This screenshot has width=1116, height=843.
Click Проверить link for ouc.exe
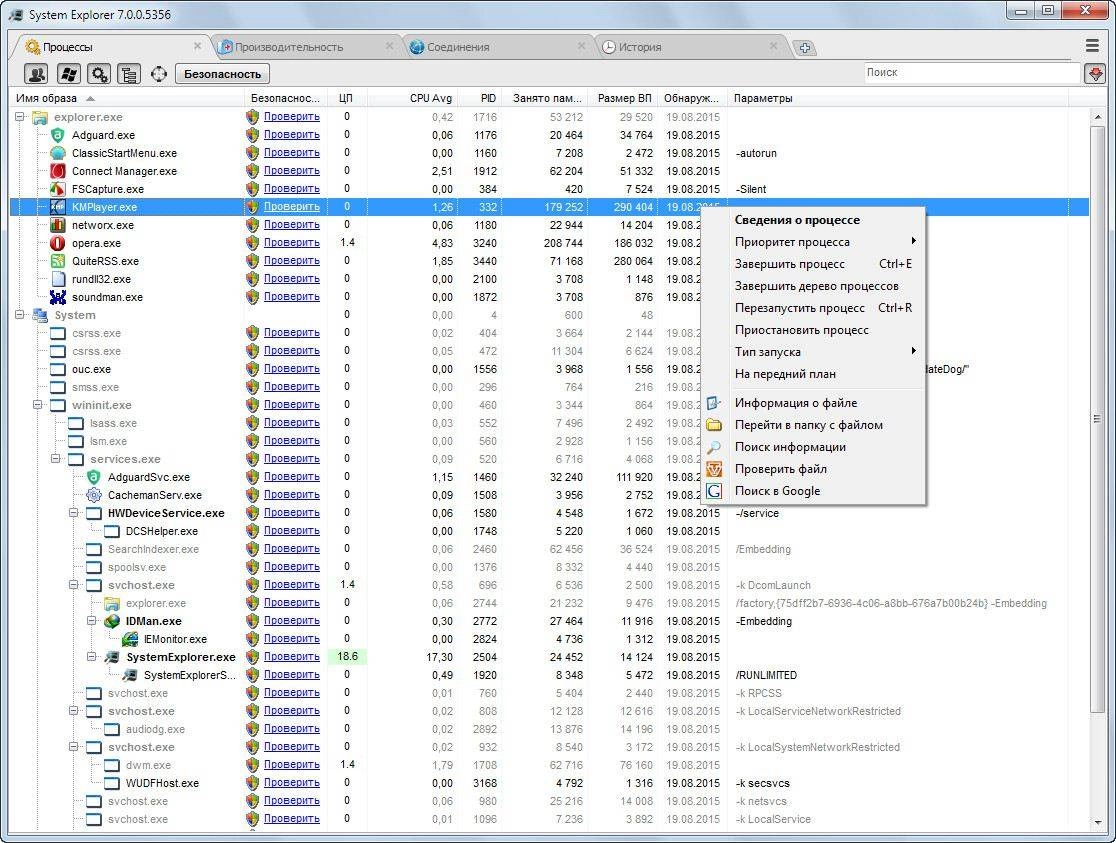pos(292,369)
